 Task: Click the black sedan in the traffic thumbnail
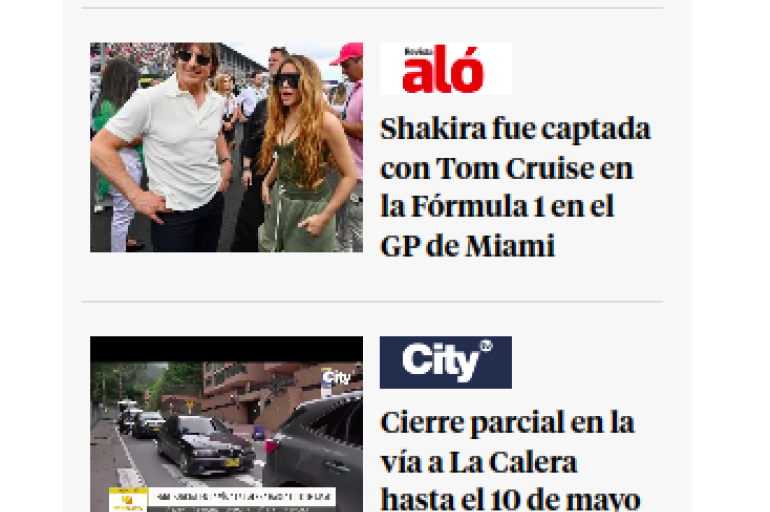(x=205, y=444)
